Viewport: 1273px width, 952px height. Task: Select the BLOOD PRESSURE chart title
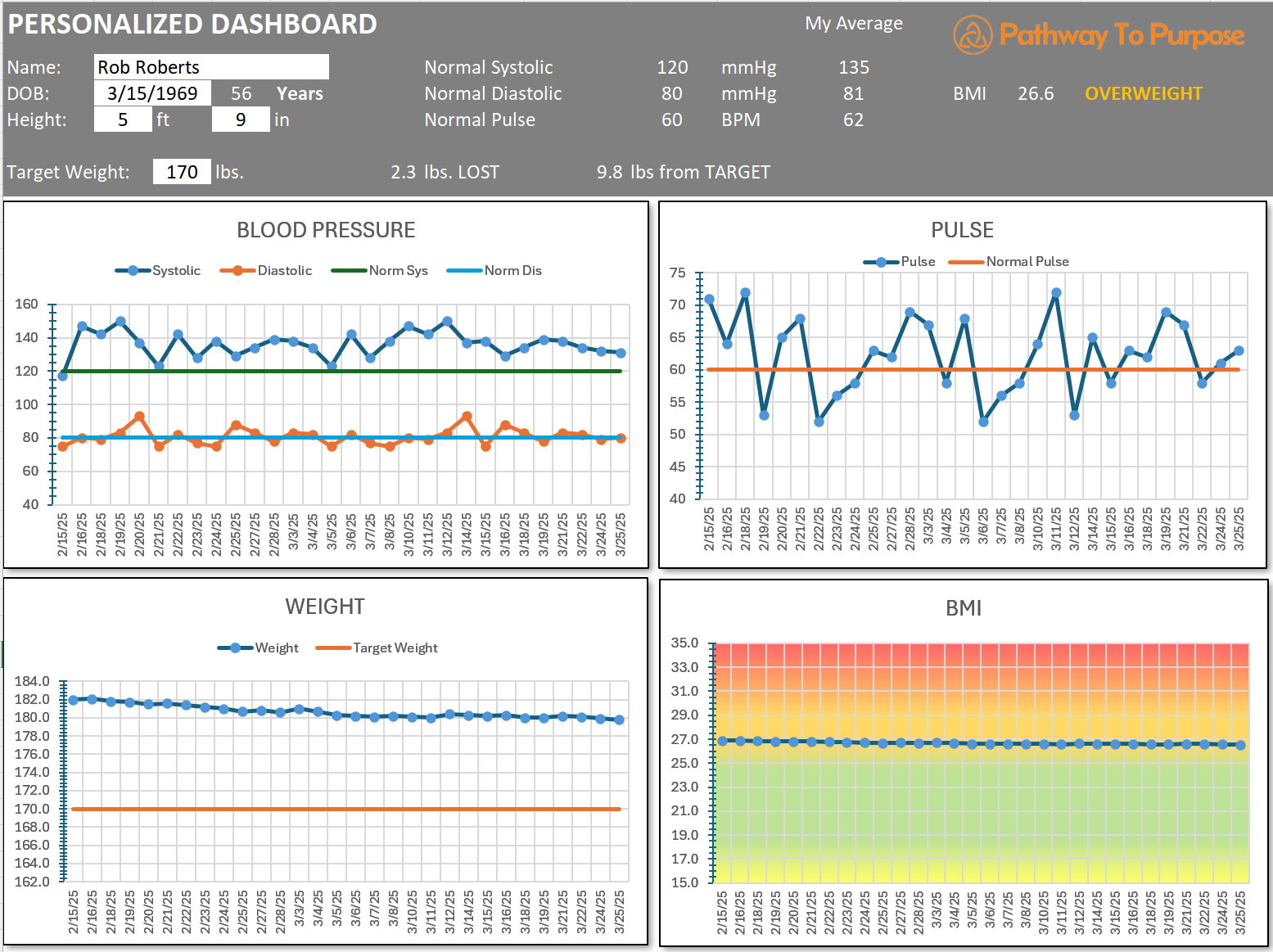coord(325,230)
